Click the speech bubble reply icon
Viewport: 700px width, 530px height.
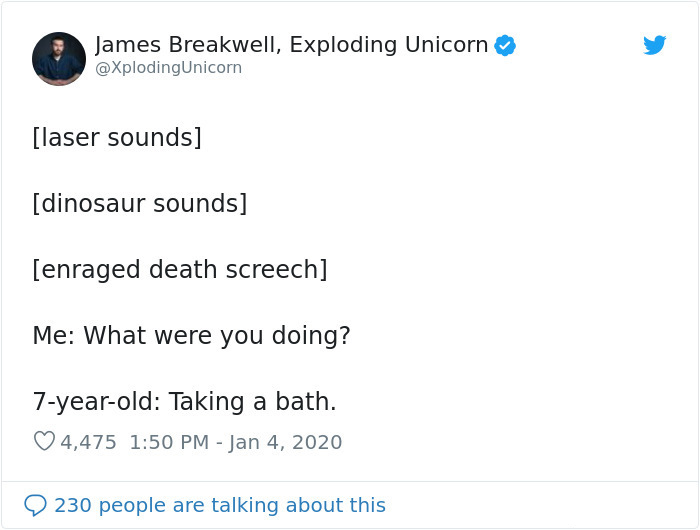point(35,505)
